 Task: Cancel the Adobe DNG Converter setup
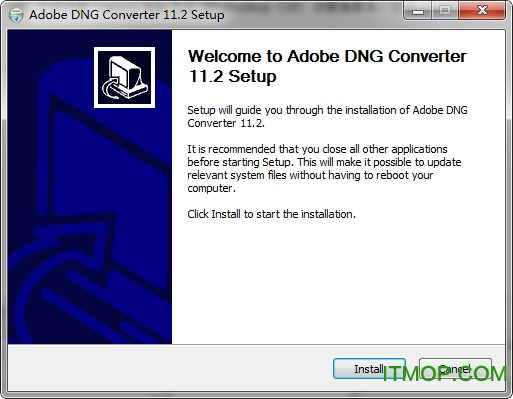point(455,369)
